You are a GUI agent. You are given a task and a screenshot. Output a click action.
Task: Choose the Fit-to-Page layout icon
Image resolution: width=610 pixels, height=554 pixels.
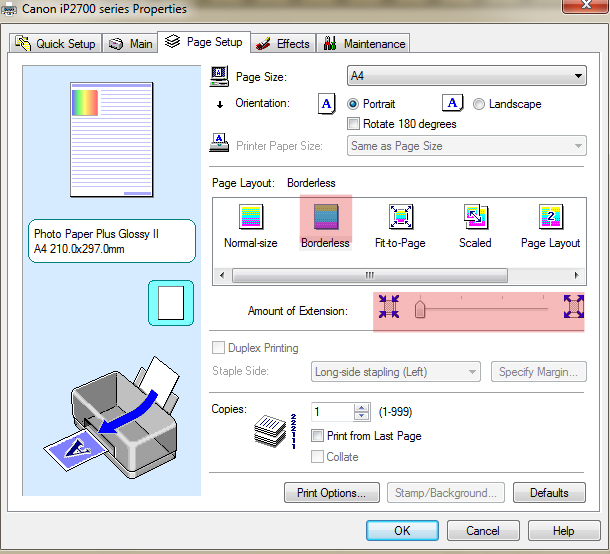point(401,216)
